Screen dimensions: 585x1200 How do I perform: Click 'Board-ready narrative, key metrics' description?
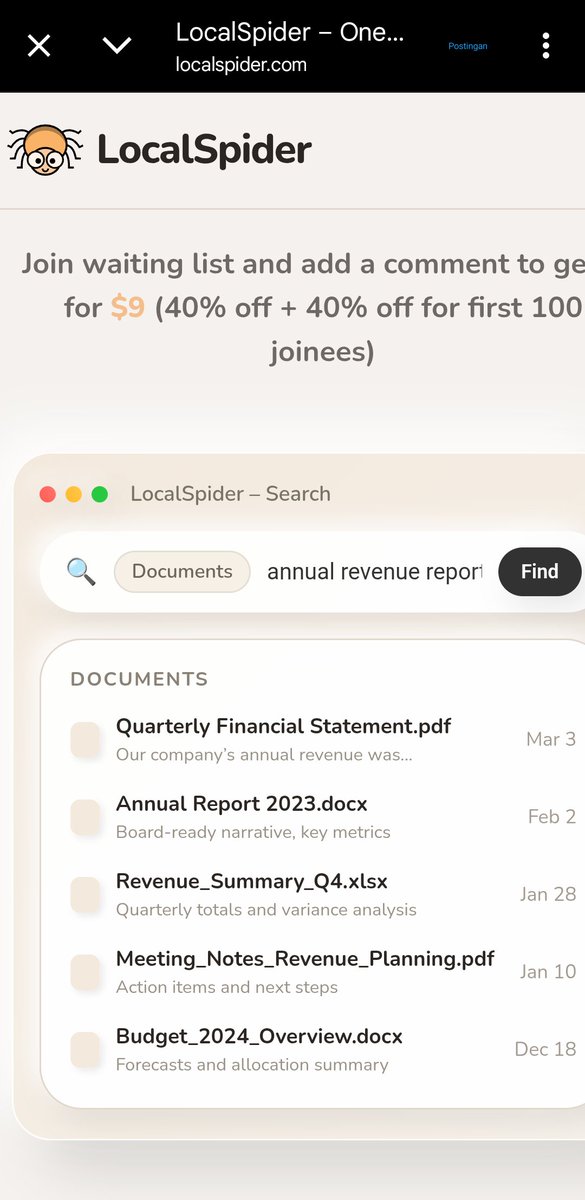tap(253, 832)
